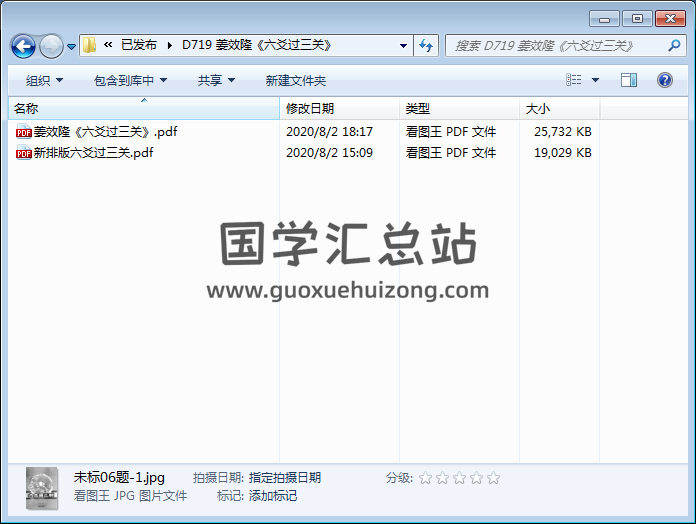The height and width of the screenshot is (524, 696).
Task: Set rating to two stars
Action: click(x=442, y=478)
